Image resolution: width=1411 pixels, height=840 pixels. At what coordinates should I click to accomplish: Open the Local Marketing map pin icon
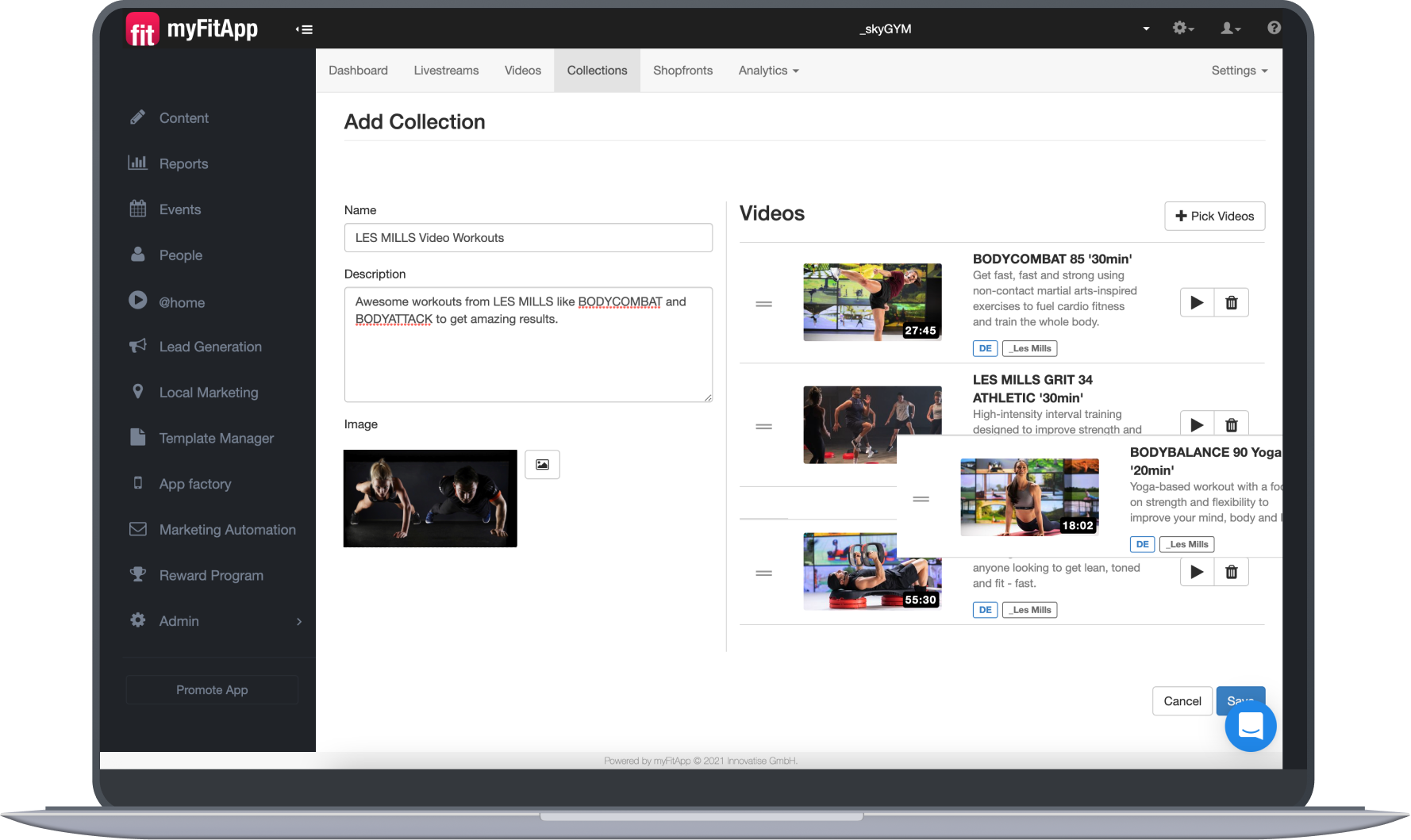(138, 392)
